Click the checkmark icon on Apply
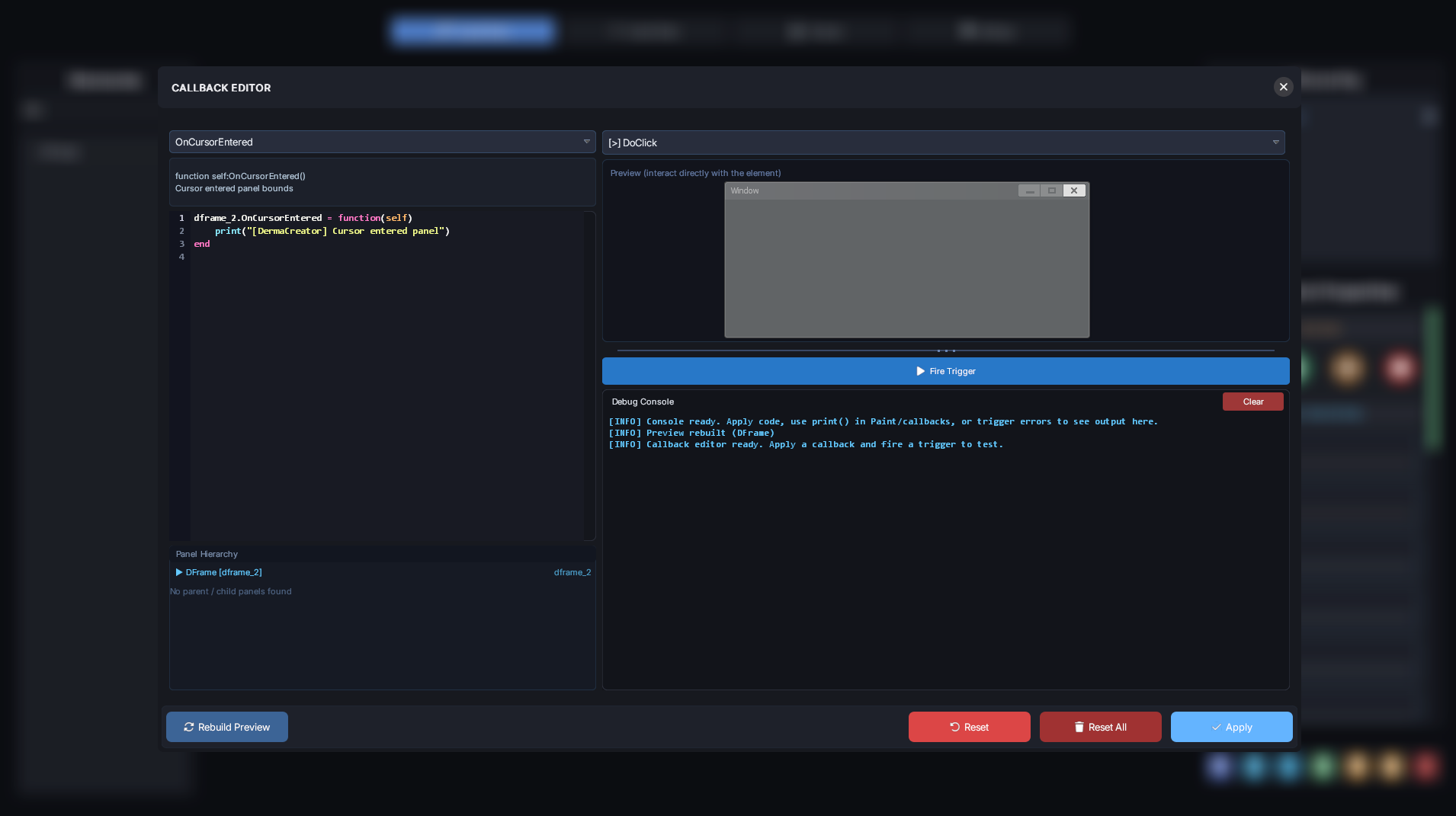The width and height of the screenshot is (1456, 816). [1217, 727]
